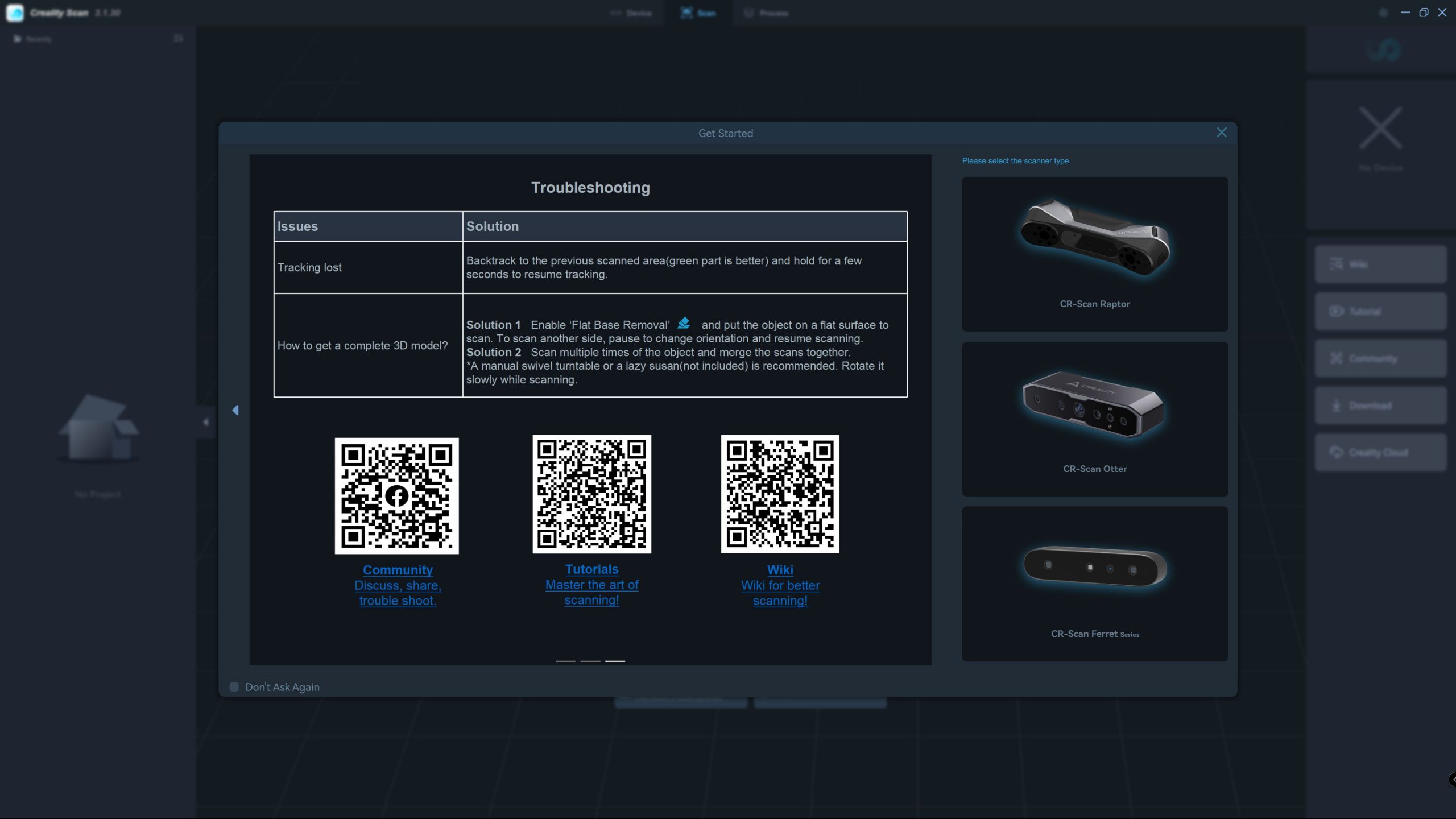
Task: Restore the application window size
Action: point(1424,13)
